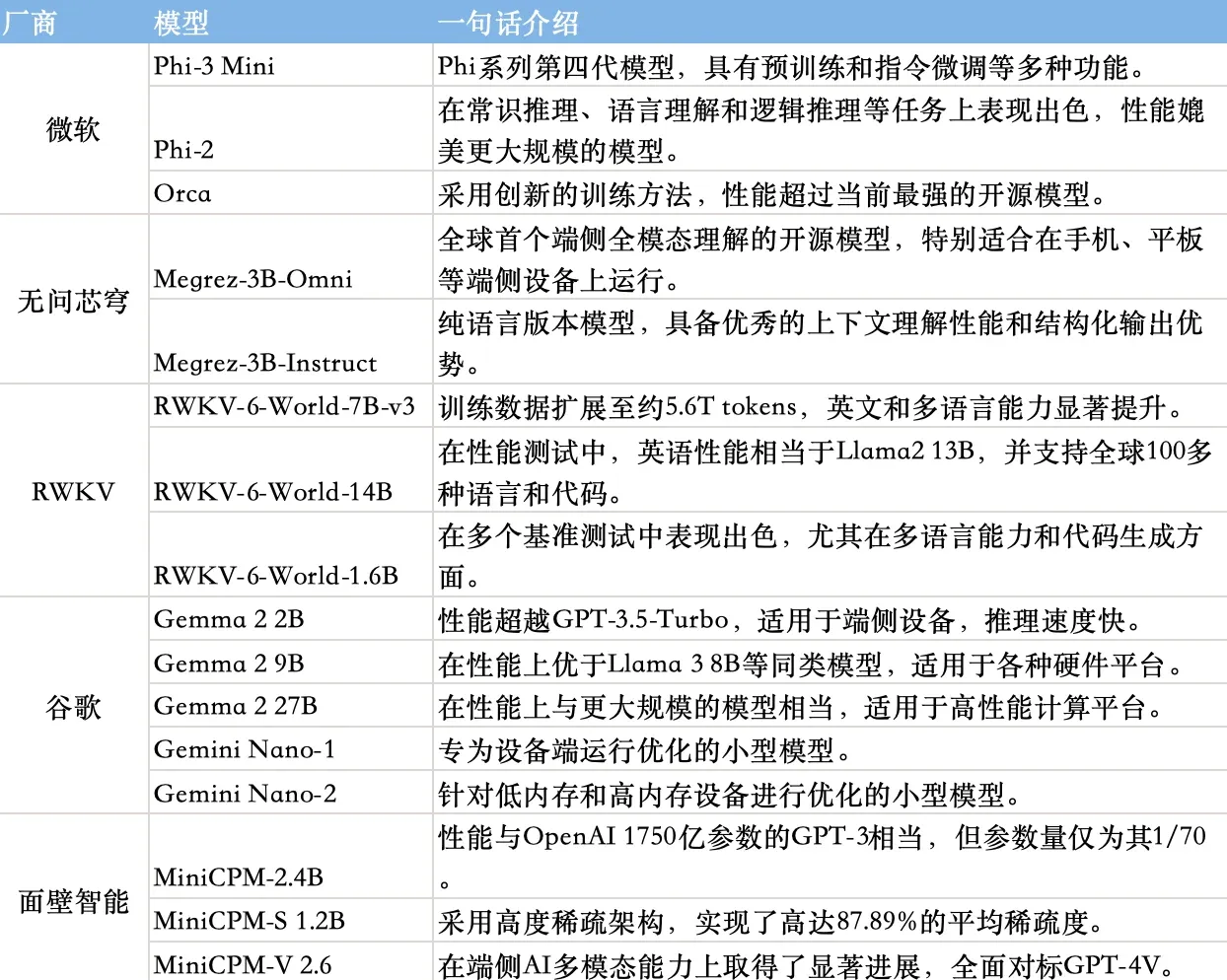Select the Megrez-3B-Omni model entry
The image size is (1227, 980).
[x=250, y=279]
